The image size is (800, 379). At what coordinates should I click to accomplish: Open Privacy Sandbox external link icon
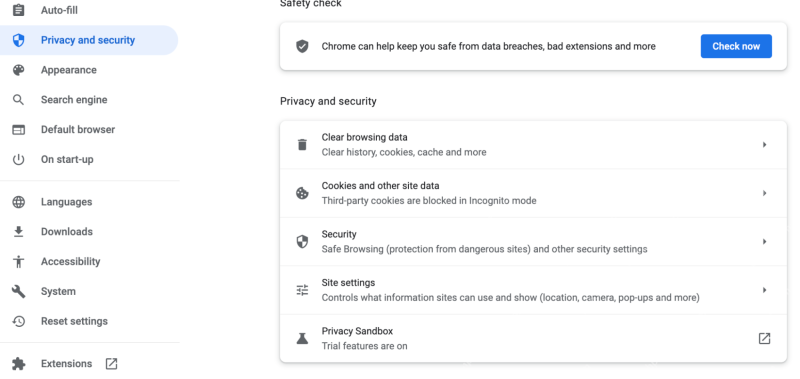[764, 338]
